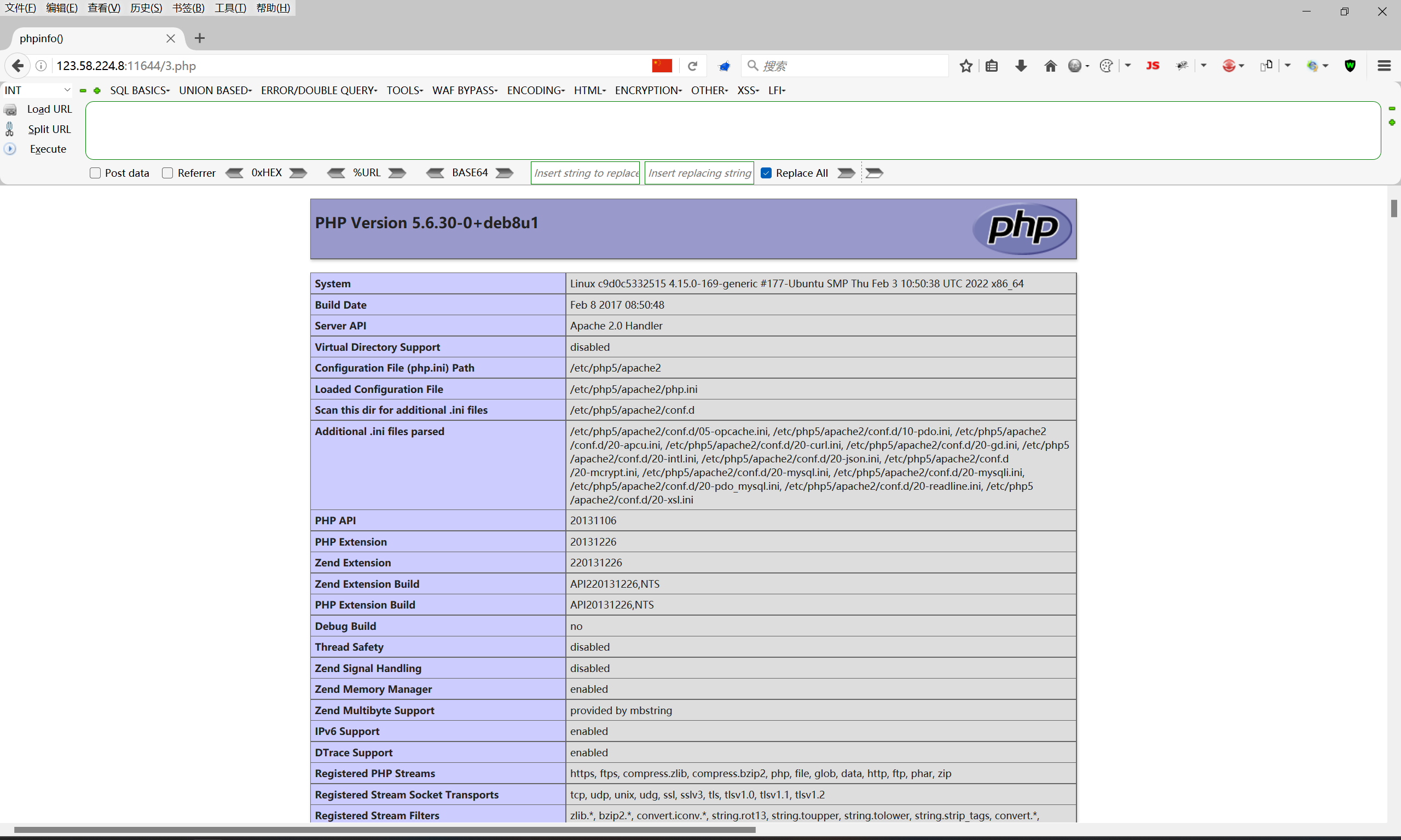
Task: Click the Chinese flag language icon
Action: tap(661, 65)
